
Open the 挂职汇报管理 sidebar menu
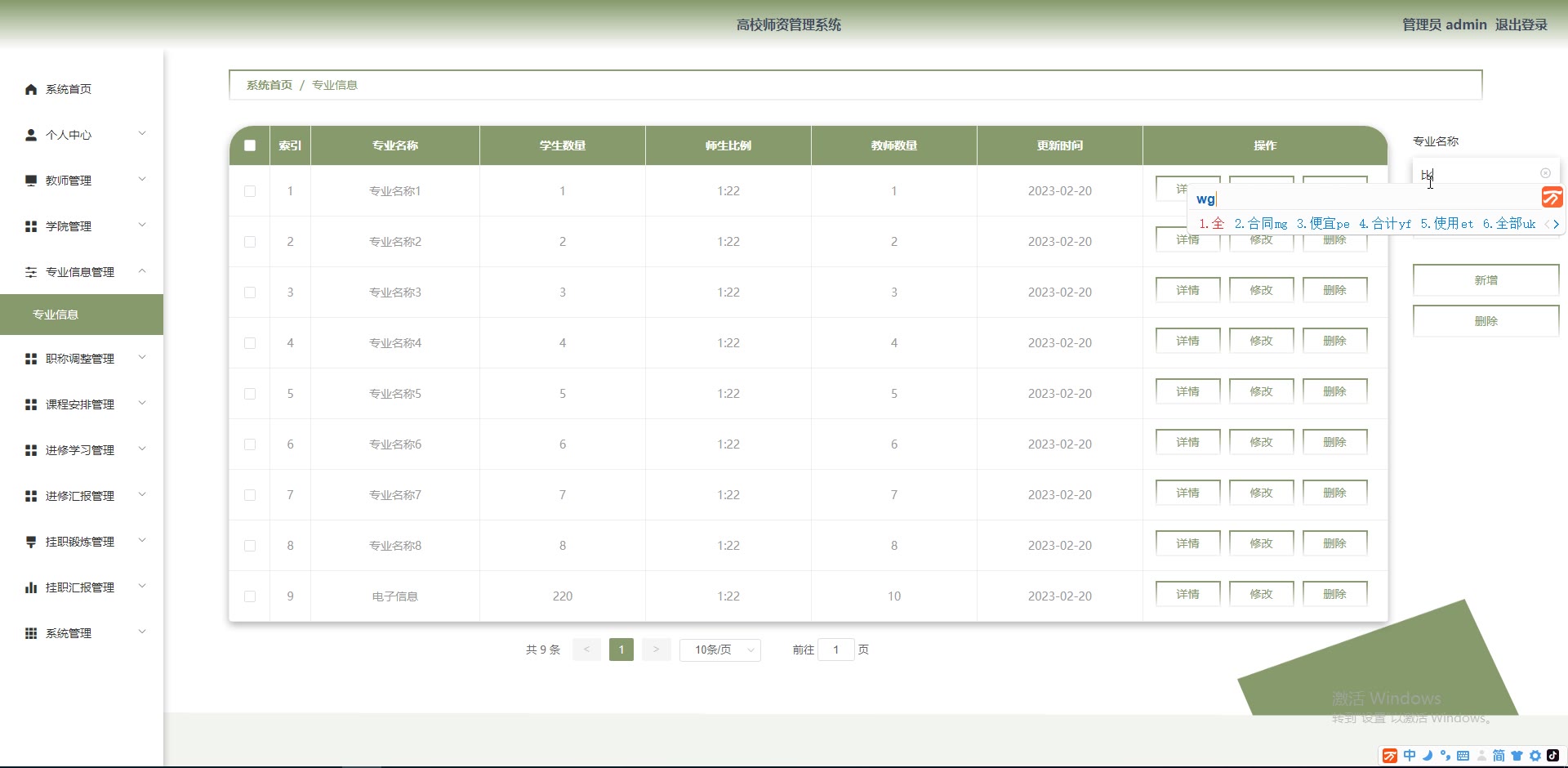(82, 587)
